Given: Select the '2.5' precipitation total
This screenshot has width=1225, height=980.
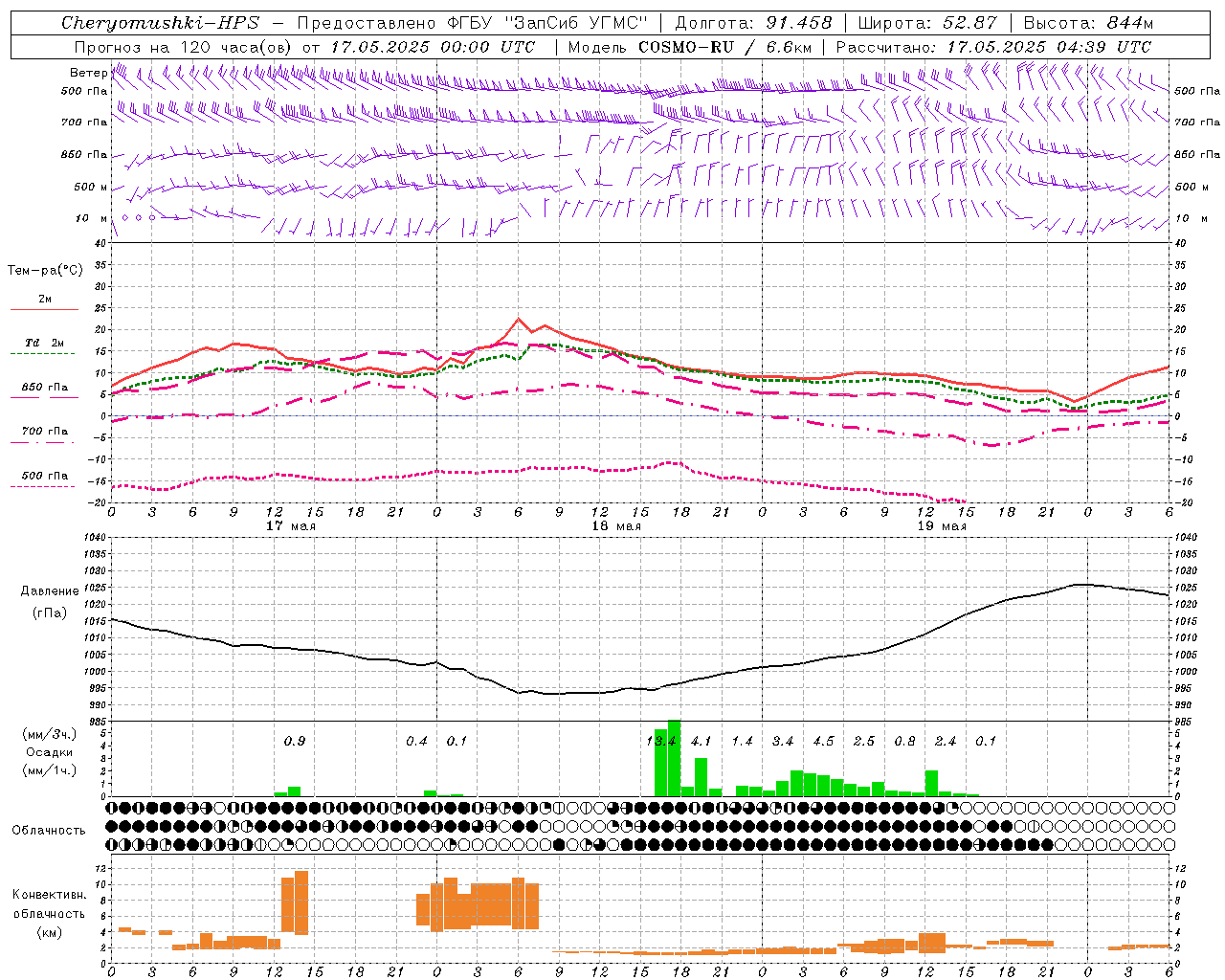Looking at the screenshot, I should click(x=864, y=741).
